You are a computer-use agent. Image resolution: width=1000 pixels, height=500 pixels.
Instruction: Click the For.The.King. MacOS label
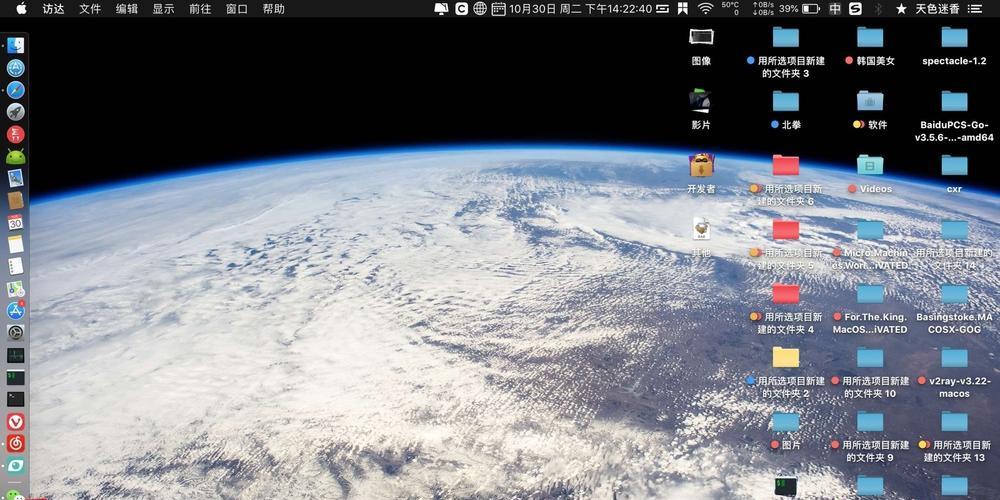tap(870, 323)
